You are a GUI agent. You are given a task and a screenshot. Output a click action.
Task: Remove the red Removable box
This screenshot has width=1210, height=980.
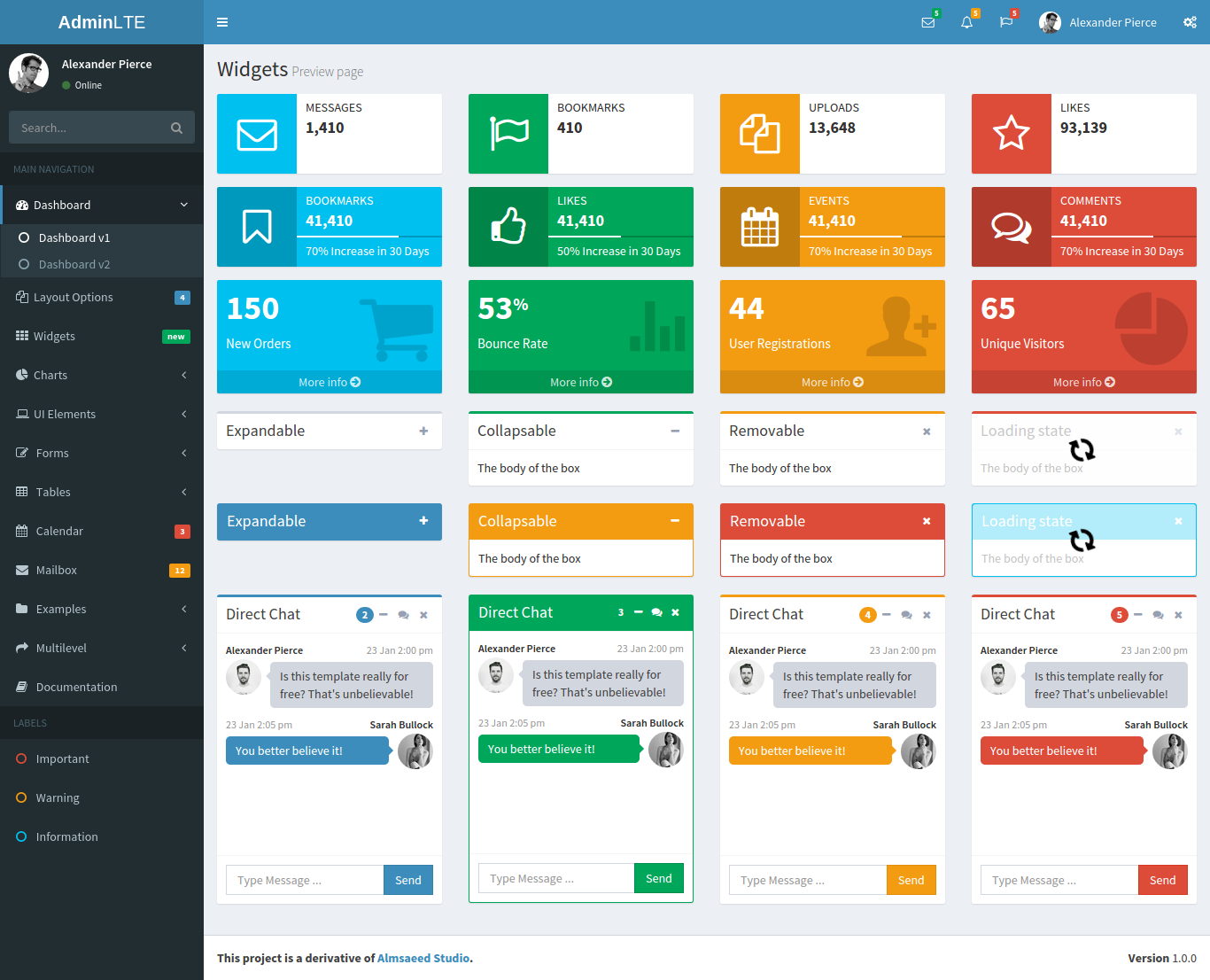click(927, 521)
